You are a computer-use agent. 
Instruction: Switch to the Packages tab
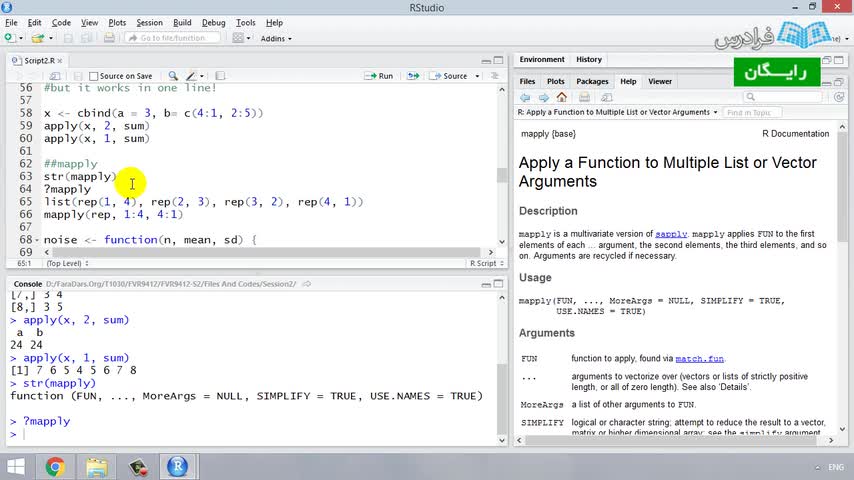(x=592, y=81)
